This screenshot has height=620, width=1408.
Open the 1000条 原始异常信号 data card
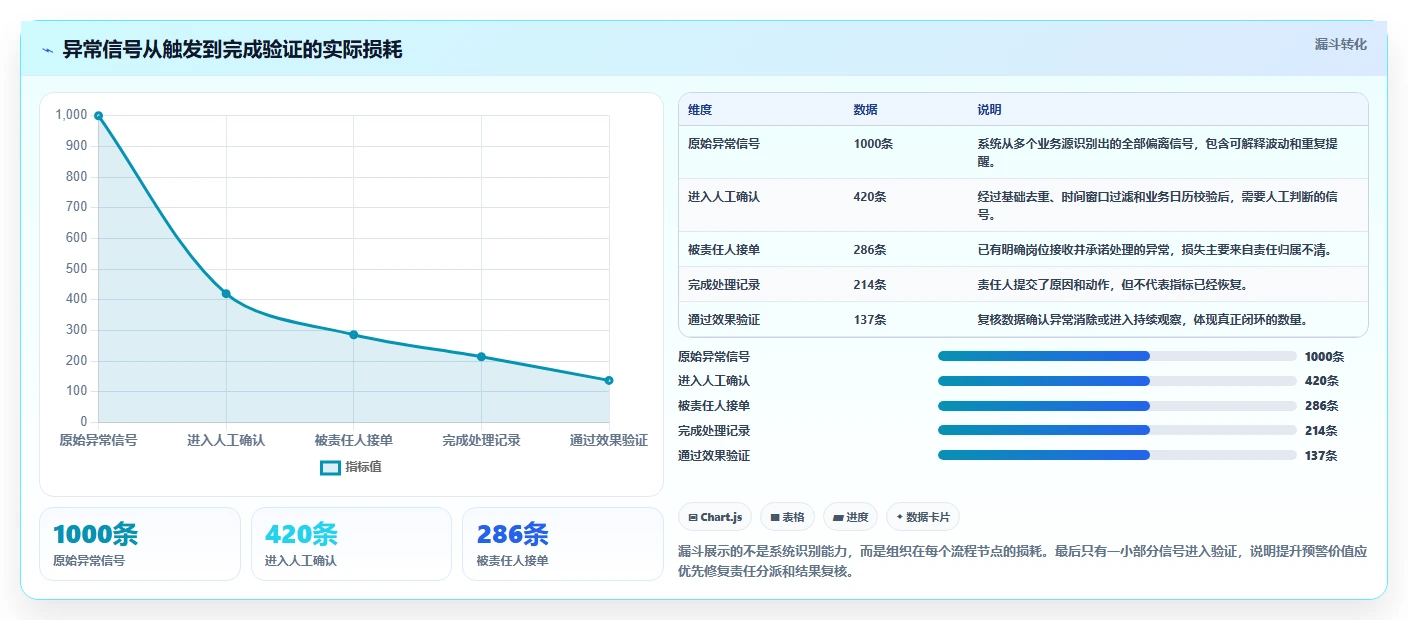tap(140, 544)
